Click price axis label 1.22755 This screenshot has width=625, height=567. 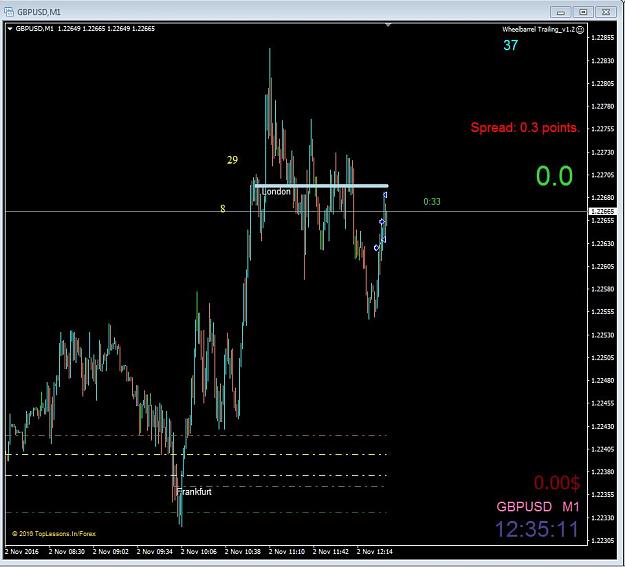(603, 129)
